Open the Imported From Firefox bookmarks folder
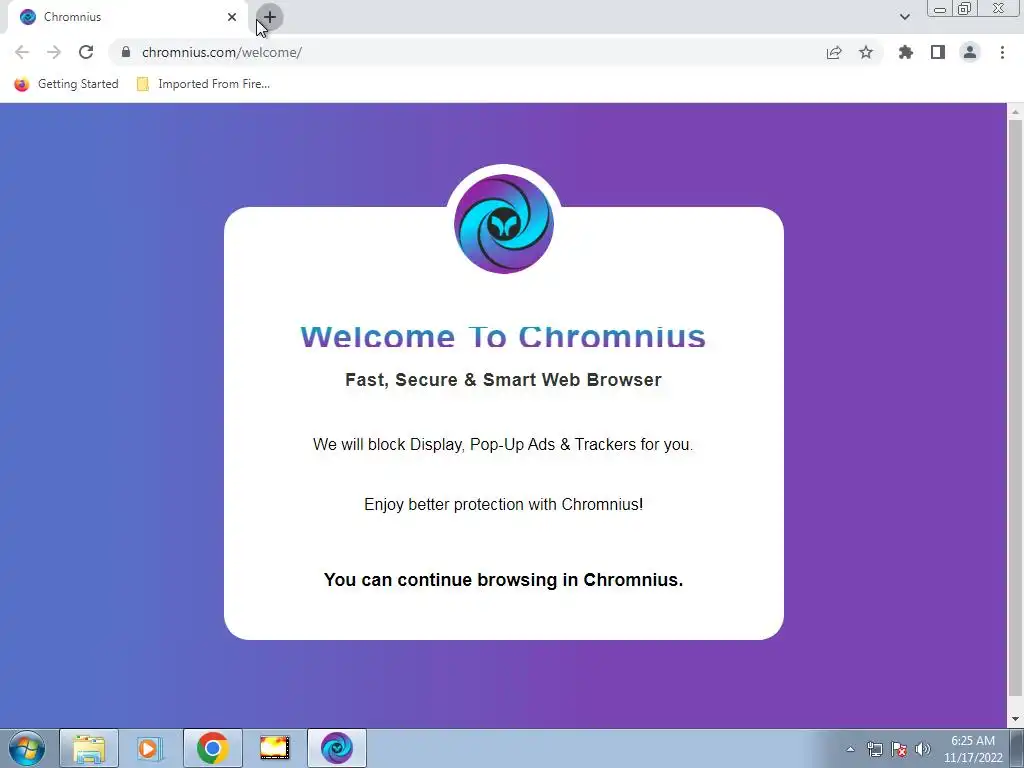Image resolution: width=1024 pixels, height=768 pixels. [x=203, y=84]
